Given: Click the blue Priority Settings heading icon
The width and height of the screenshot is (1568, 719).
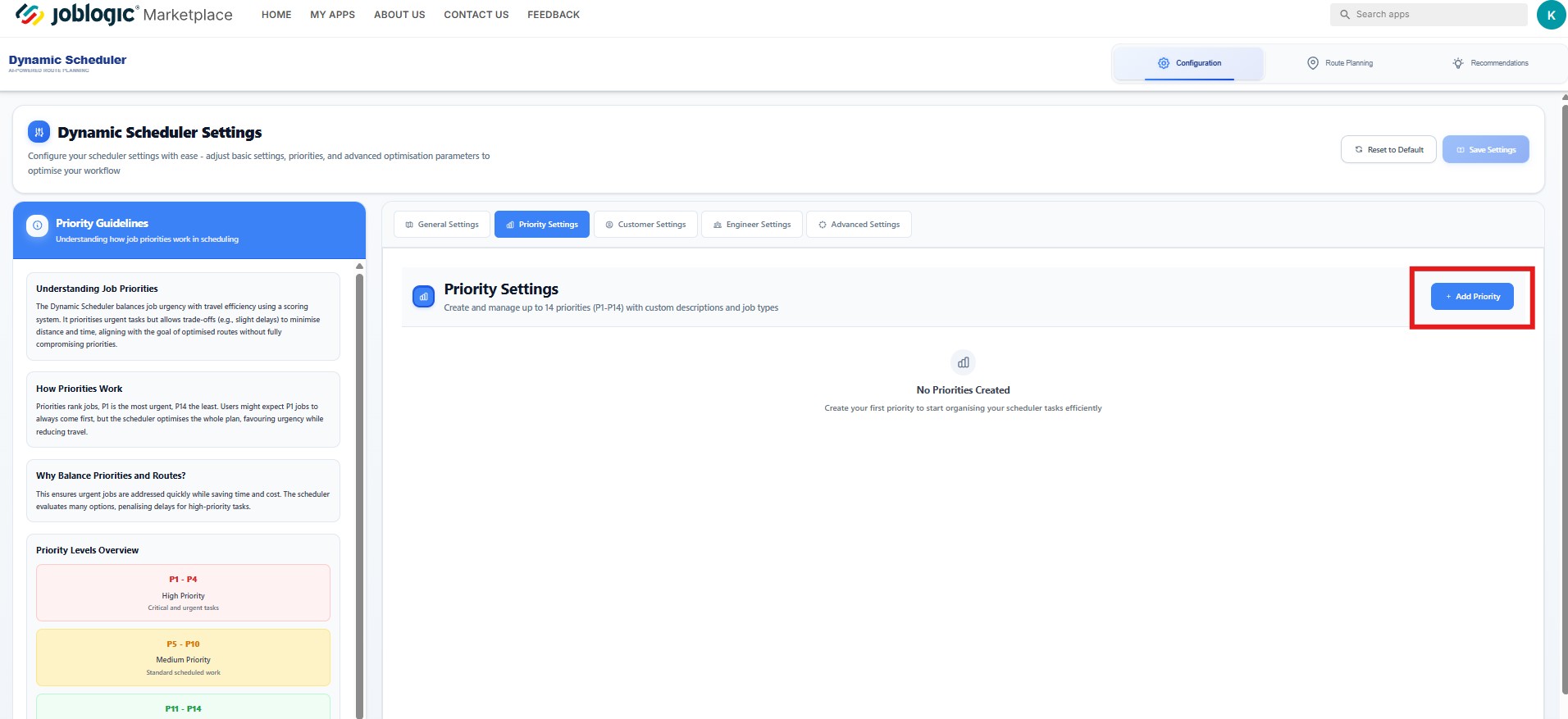Looking at the screenshot, I should [x=423, y=297].
